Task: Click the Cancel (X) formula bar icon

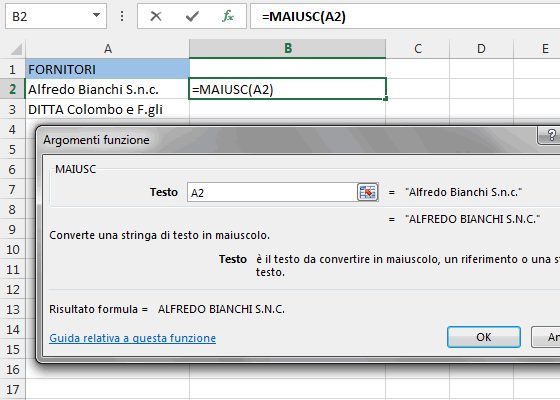Action: tap(156, 16)
